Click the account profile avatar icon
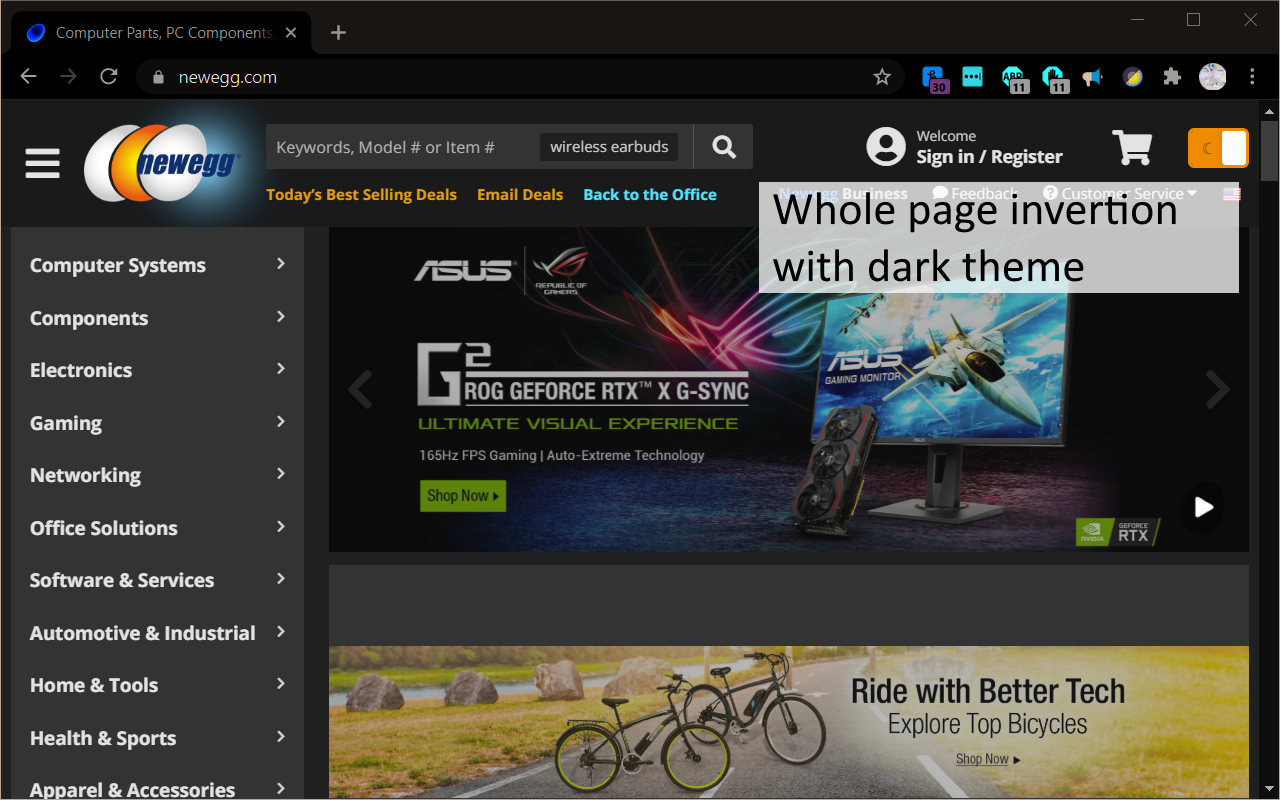Image resolution: width=1280 pixels, height=800 pixels. (885, 147)
